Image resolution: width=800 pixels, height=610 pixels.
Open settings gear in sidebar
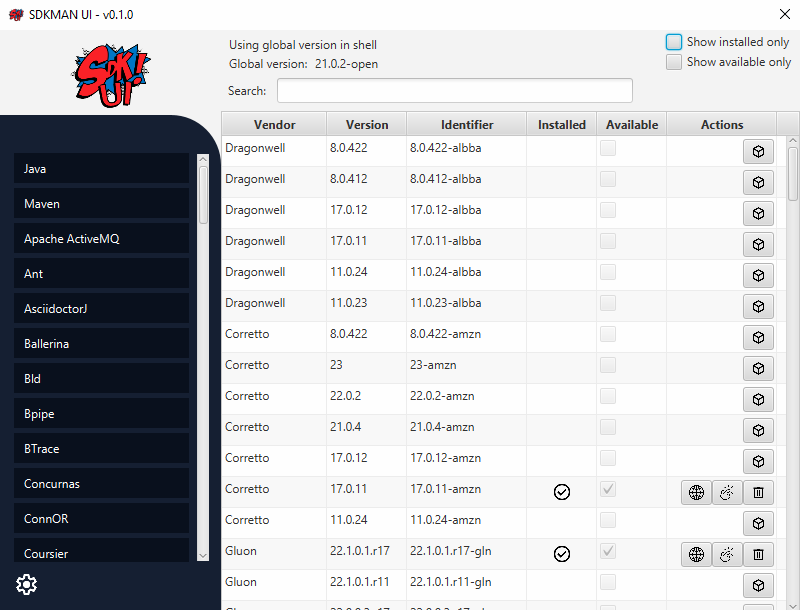[27, 584]
